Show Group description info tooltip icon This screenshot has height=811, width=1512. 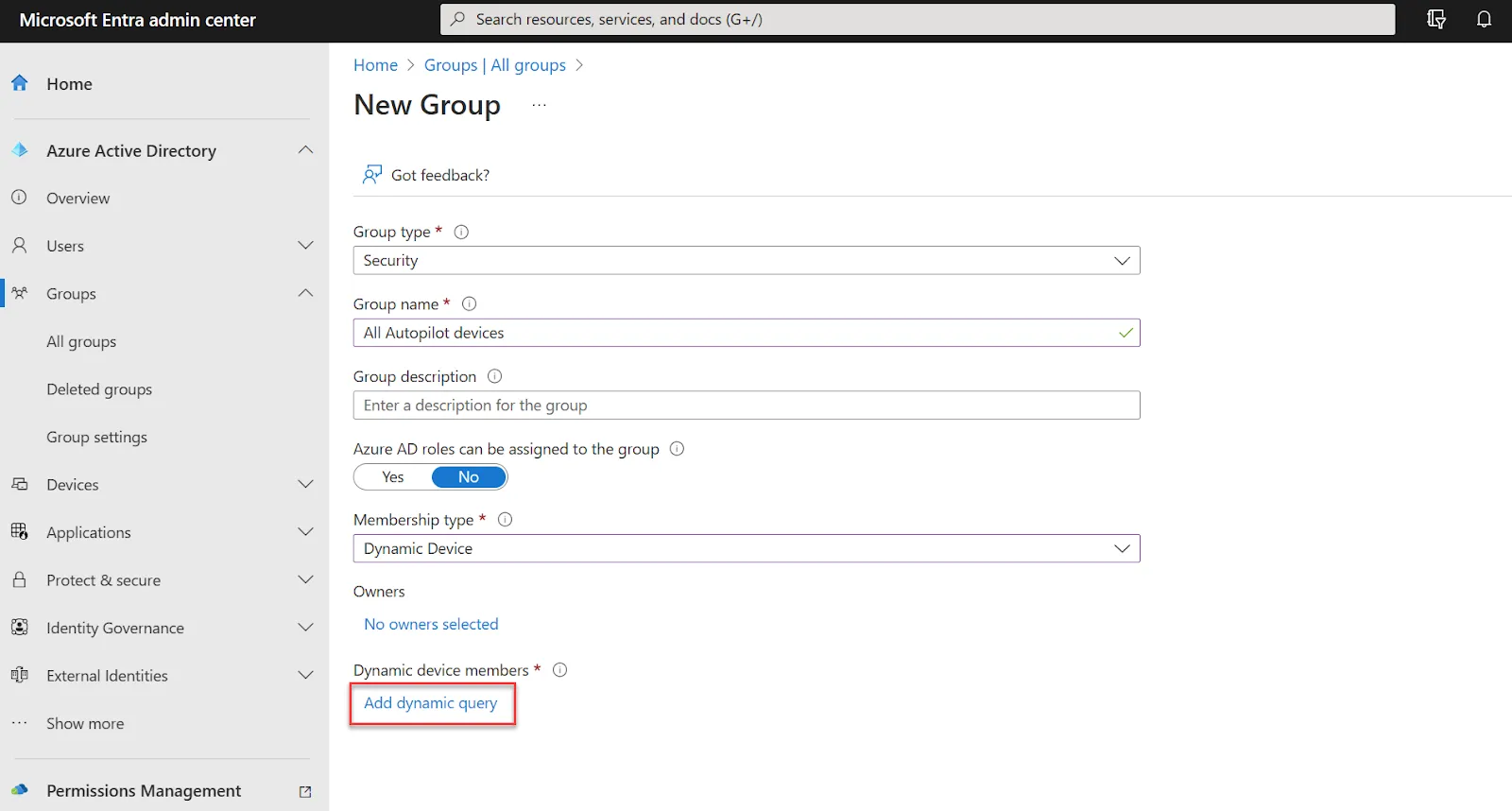494,376
